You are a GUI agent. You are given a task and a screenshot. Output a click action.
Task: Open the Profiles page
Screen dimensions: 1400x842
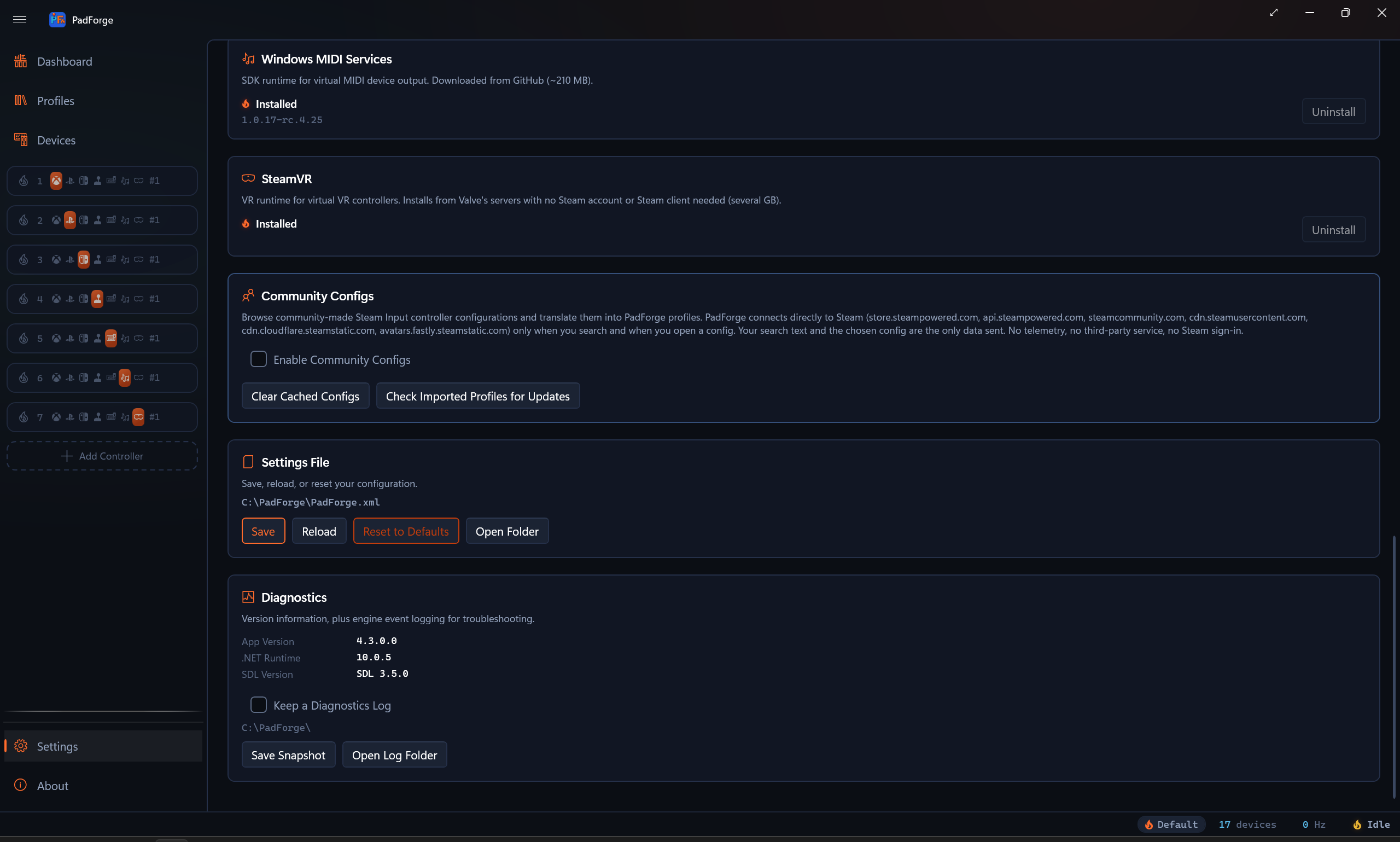tap(103, 101)
